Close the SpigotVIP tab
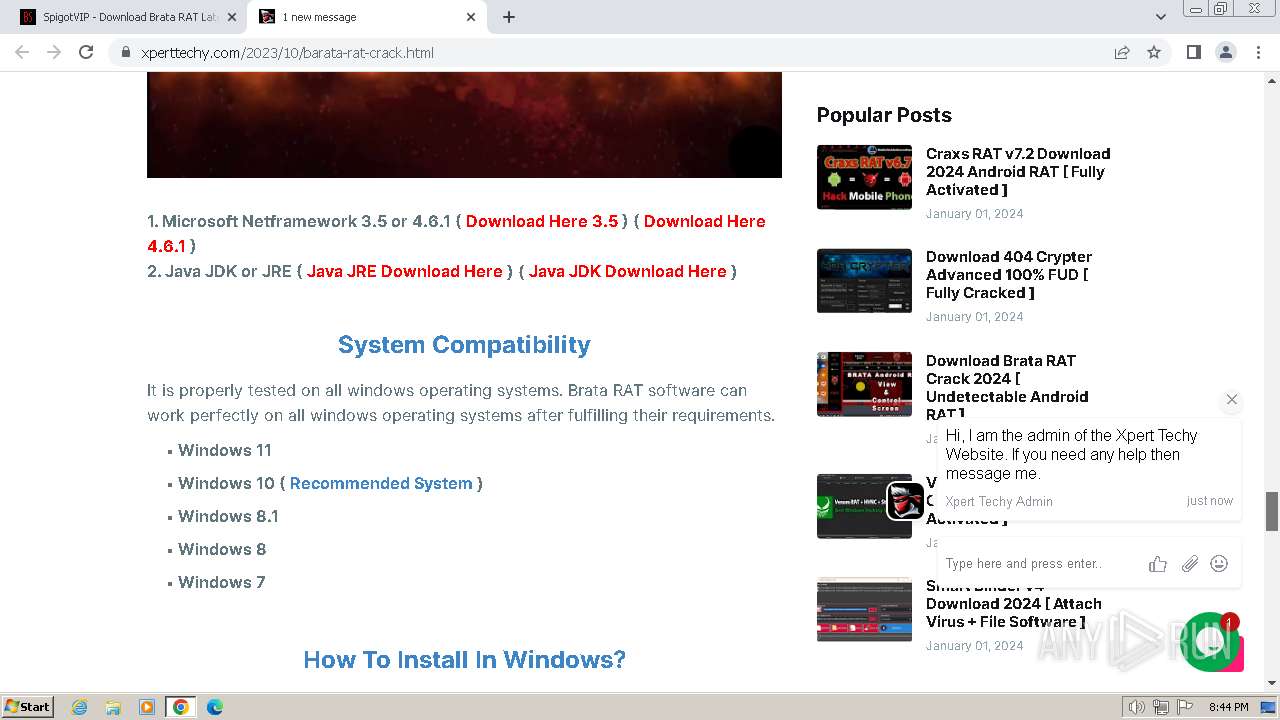Image resolution: width=1280 pixels, height=720 pixels. (x=232, y=17)
